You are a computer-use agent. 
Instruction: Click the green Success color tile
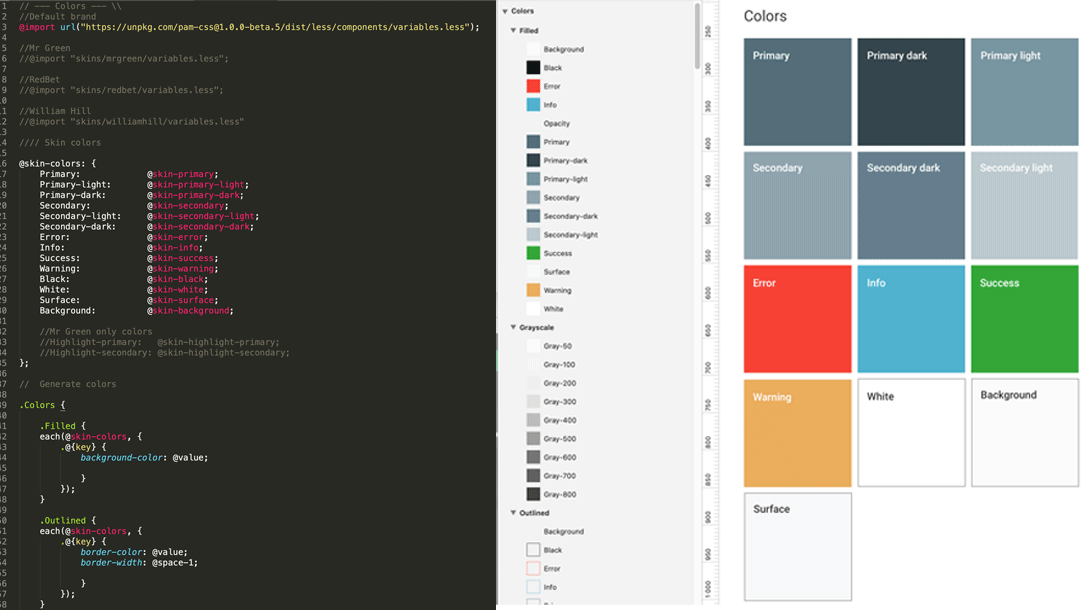point(1025,319)
